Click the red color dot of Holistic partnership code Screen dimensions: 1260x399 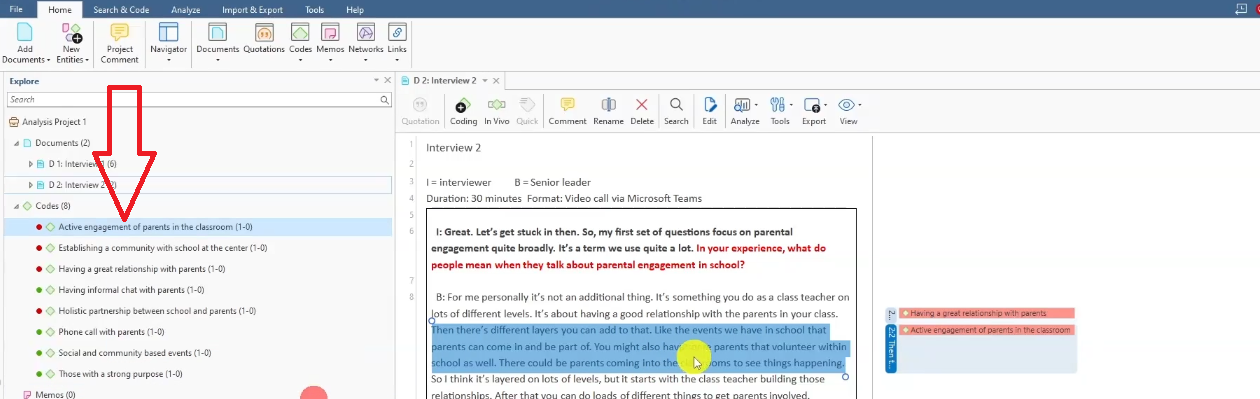point(39,311)
